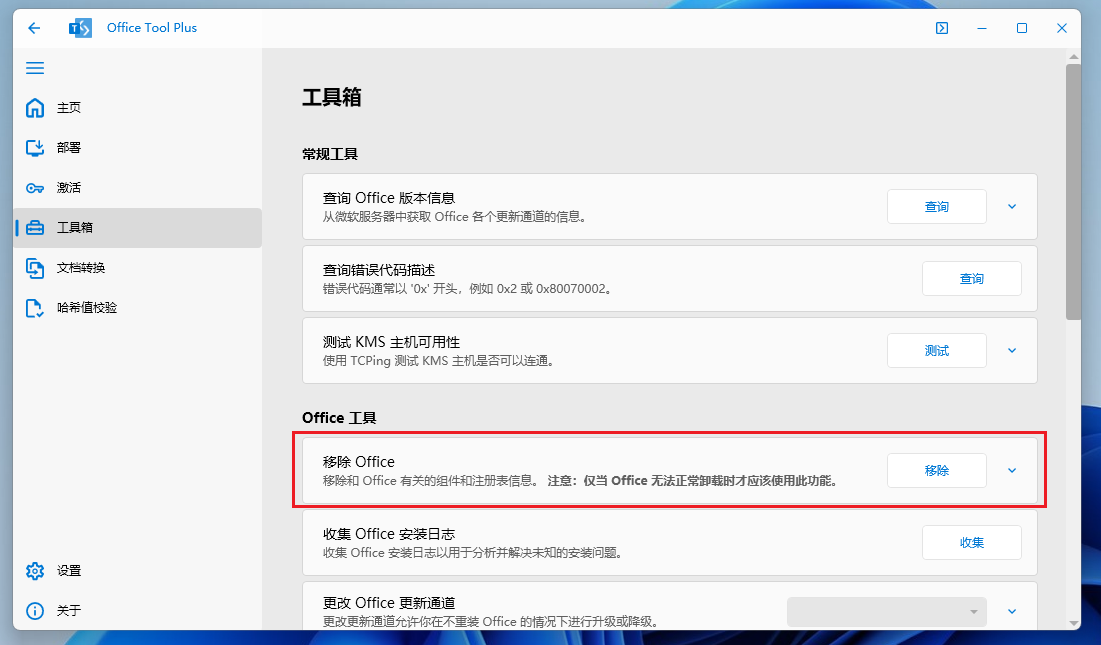Click the vertical scrollbar thumb
Screen dimensions: 1101x645
1073,192
